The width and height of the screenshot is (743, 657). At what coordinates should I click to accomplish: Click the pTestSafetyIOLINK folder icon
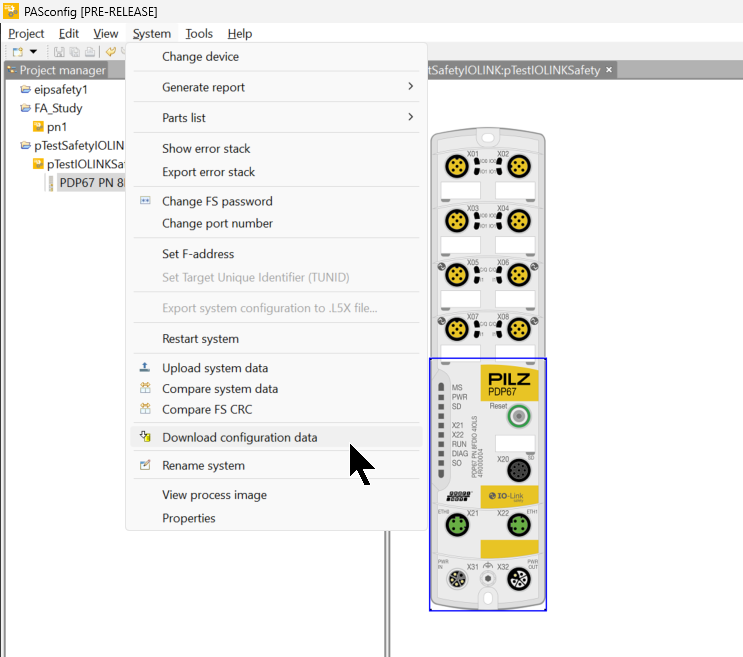(26, 145)
